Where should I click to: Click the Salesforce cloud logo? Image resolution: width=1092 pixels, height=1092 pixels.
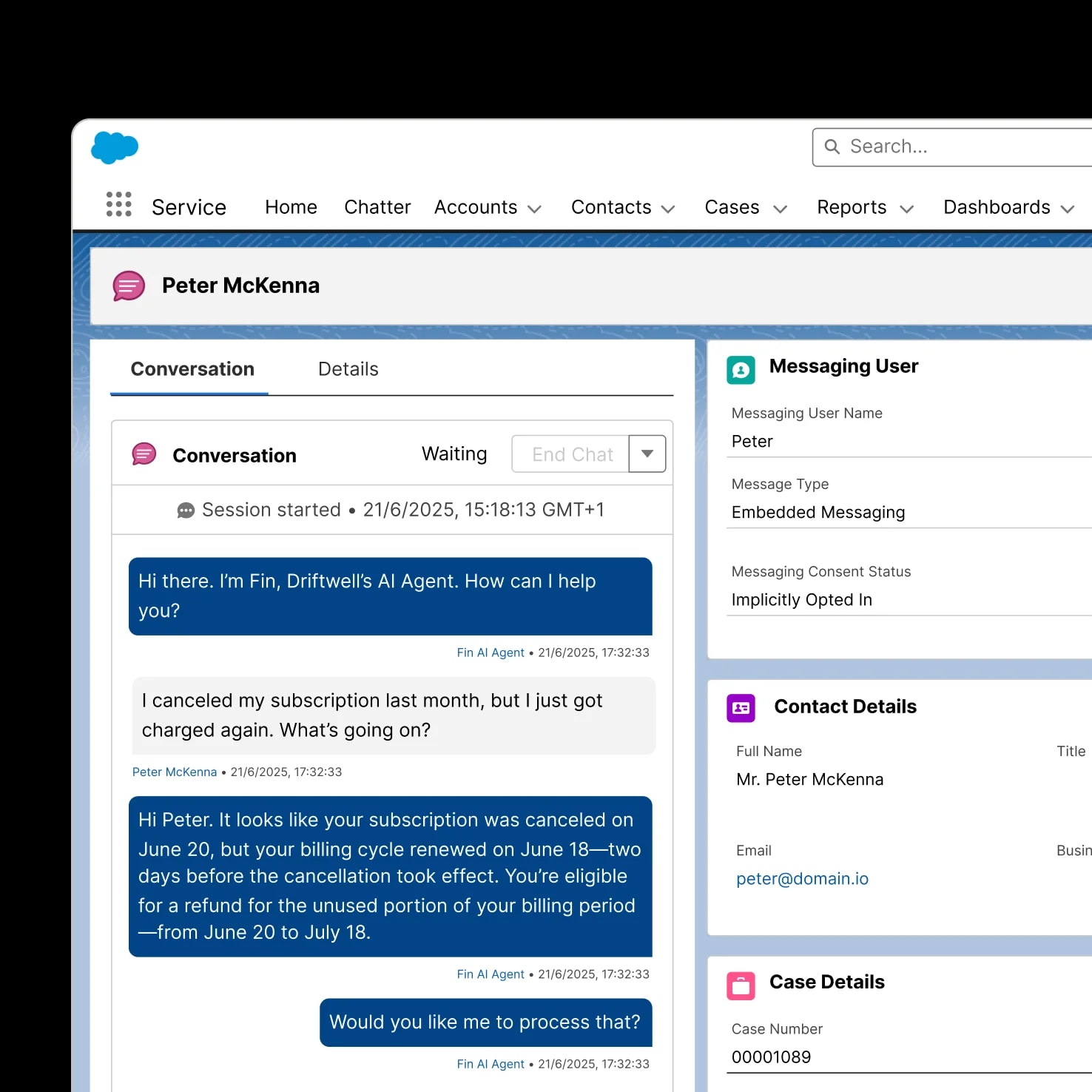pyautogui.click(x=114, y=148)
